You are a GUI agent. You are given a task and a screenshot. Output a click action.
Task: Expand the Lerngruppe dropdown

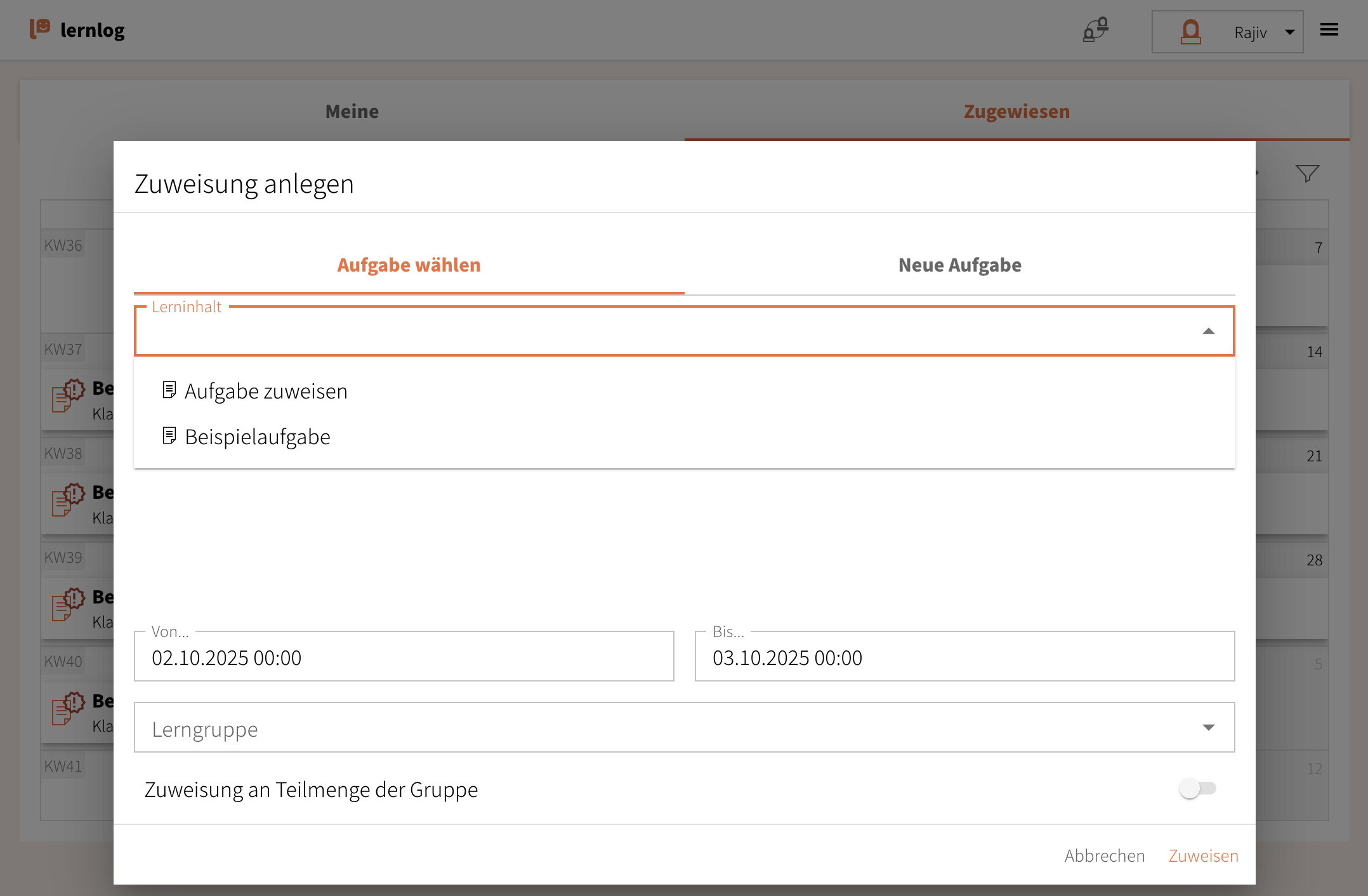click(x=1208, y=727)
